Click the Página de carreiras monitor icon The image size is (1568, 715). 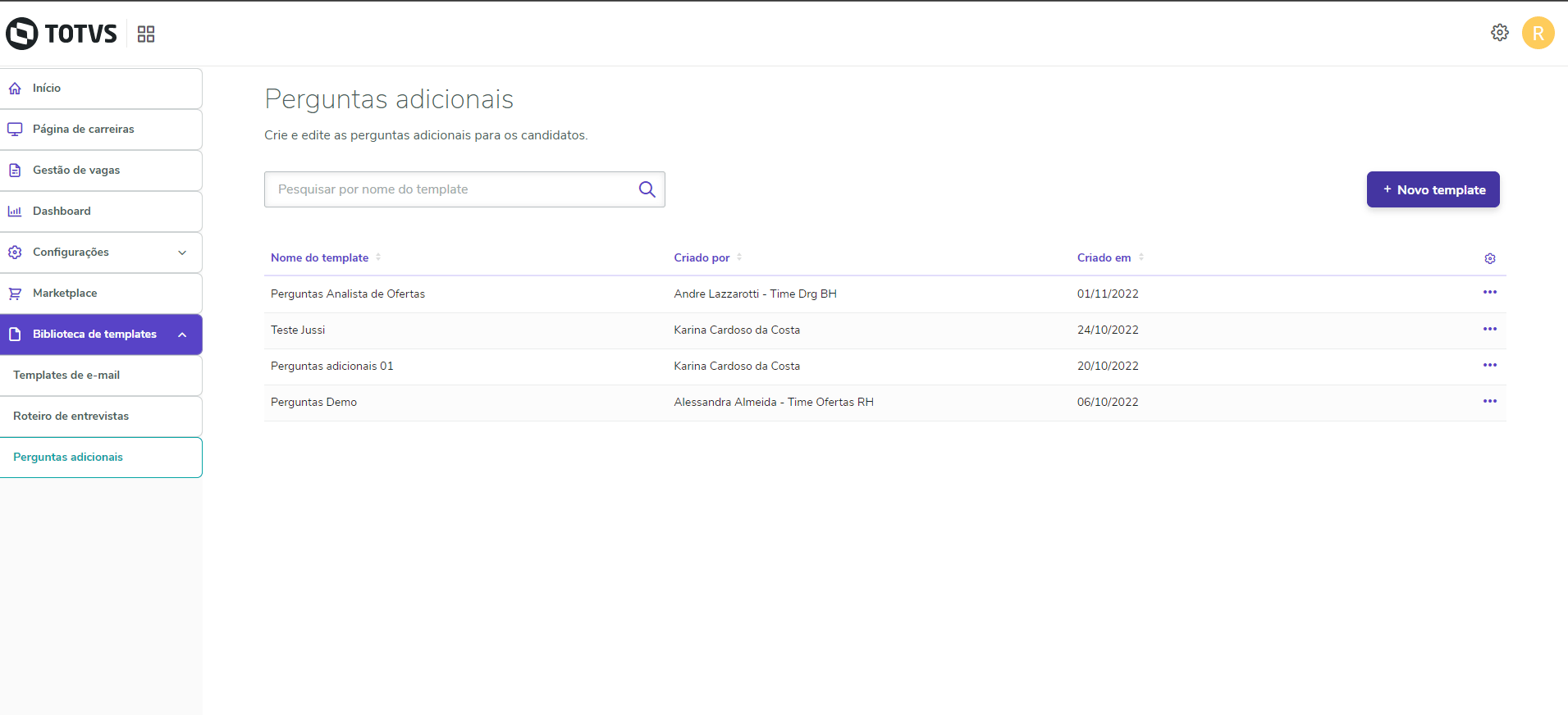point(15,130)
